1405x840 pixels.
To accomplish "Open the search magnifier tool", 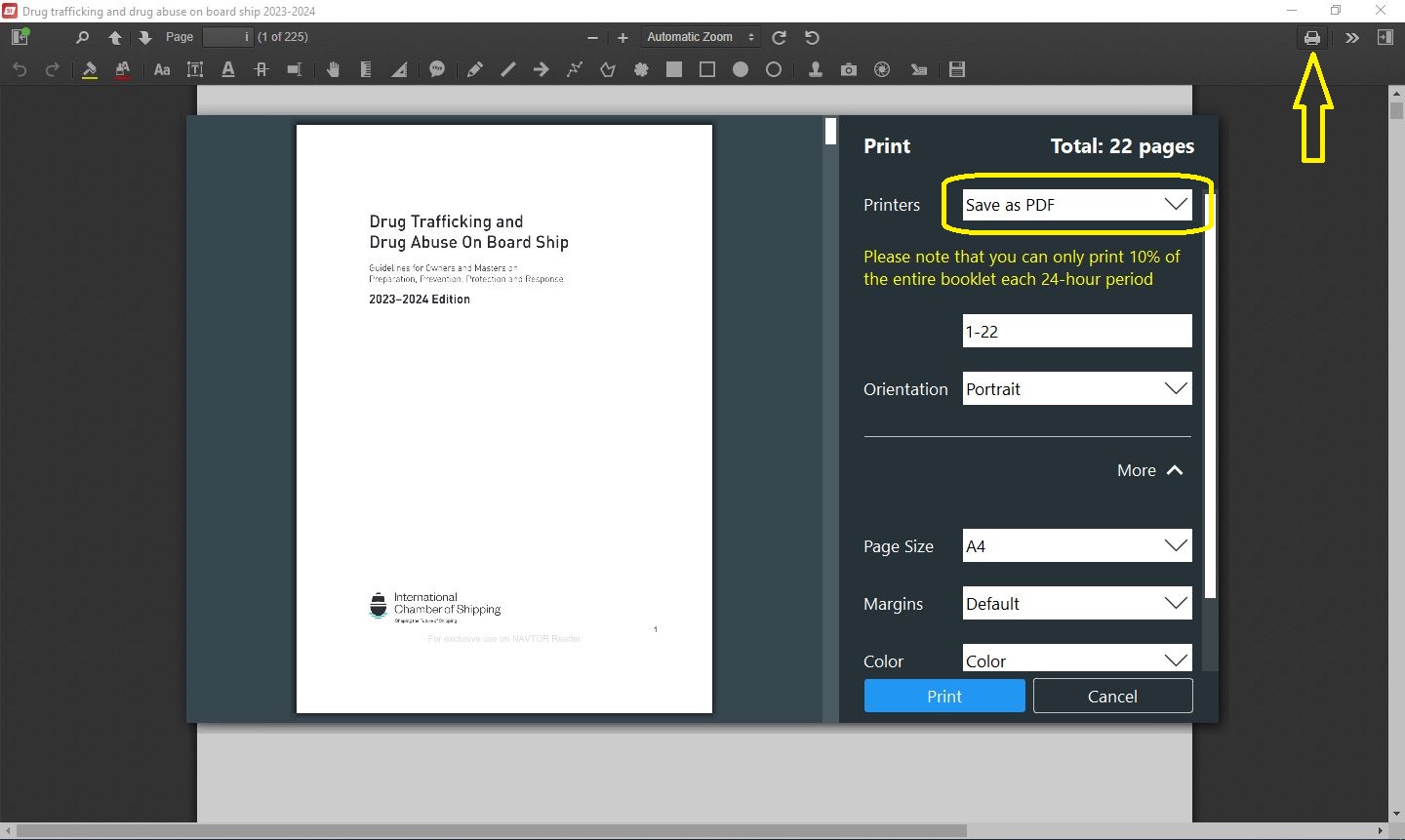I will (82, 37).
